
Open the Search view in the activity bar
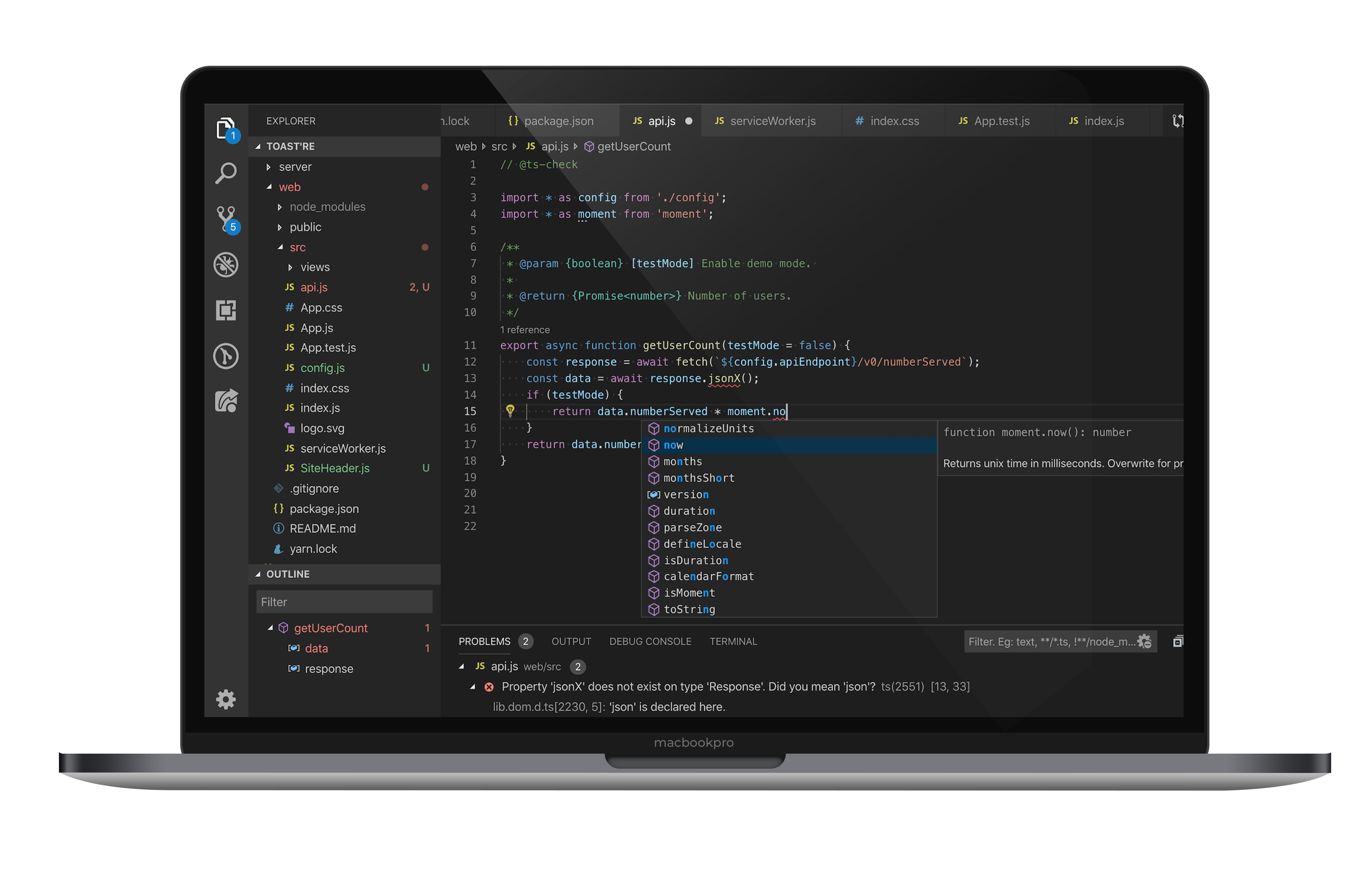226,172
